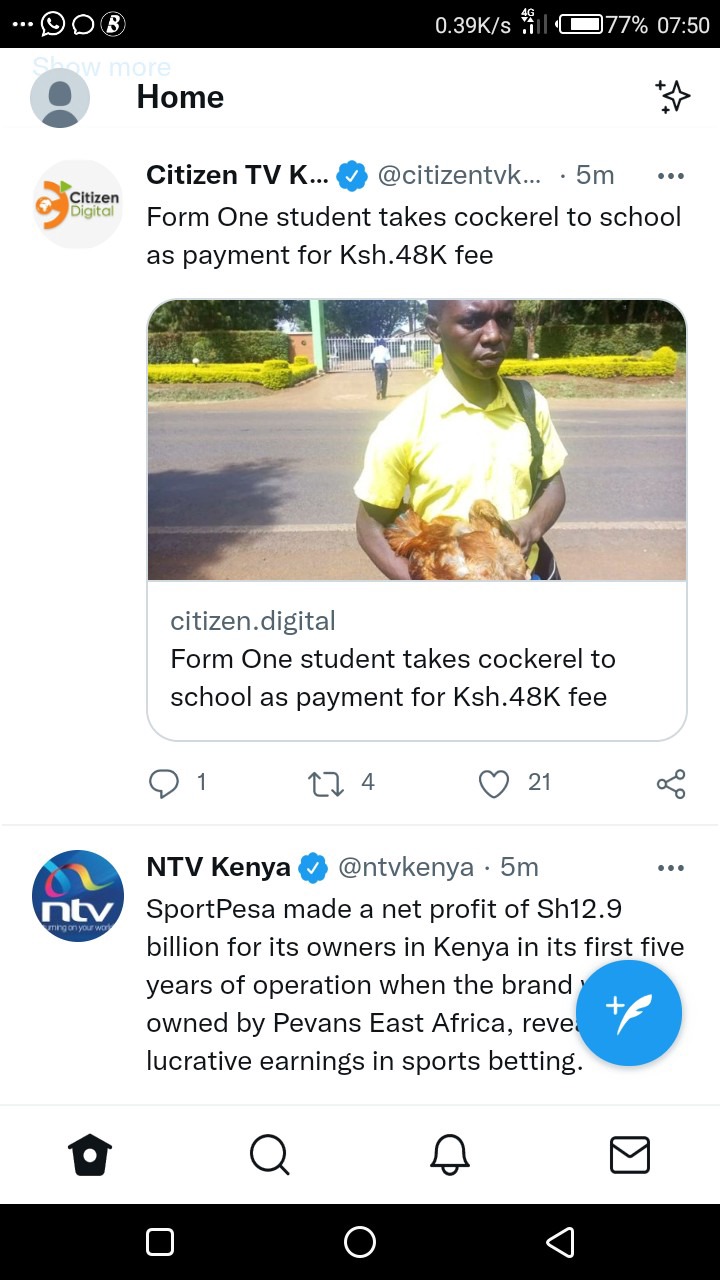Open NTV Kenya profile picture
Viewport: 720px width, 1280px height.
click(78, 896)
